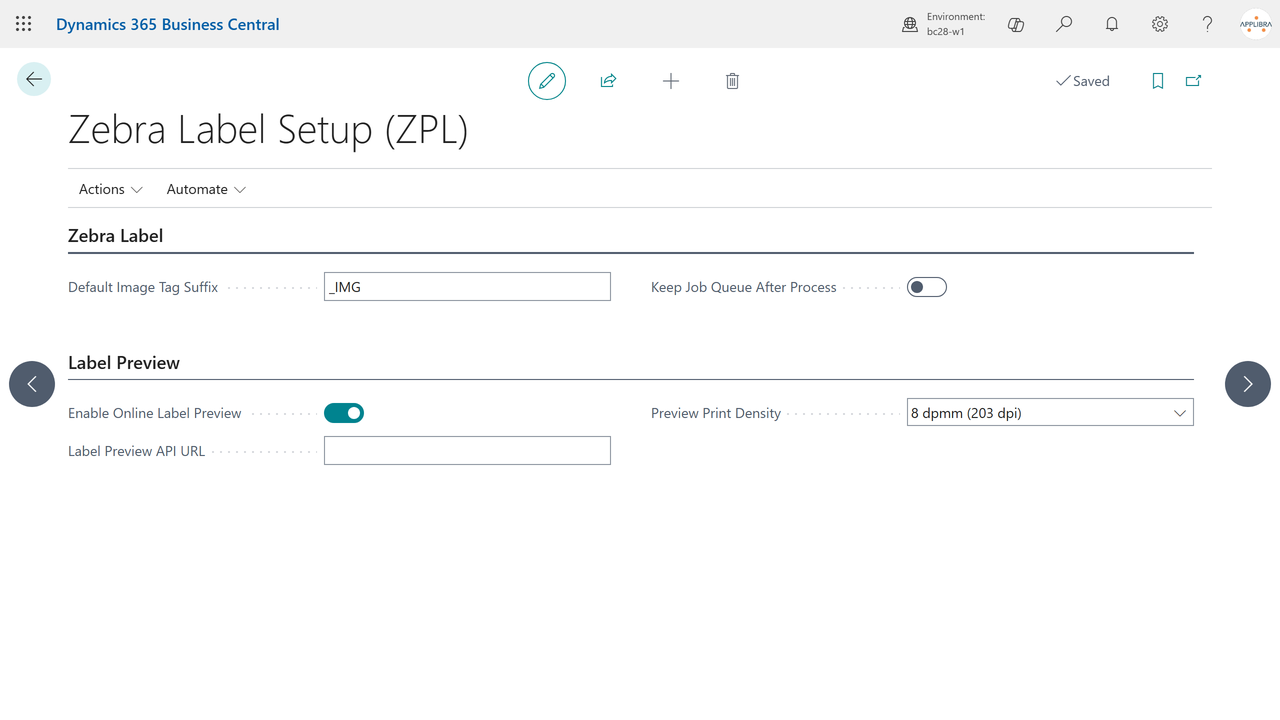Go to next record arrow

coord(1248,384)
